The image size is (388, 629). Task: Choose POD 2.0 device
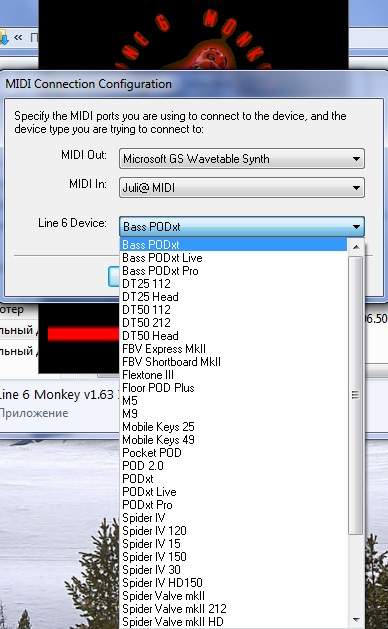pyautogui.click(x=234, y=466)
